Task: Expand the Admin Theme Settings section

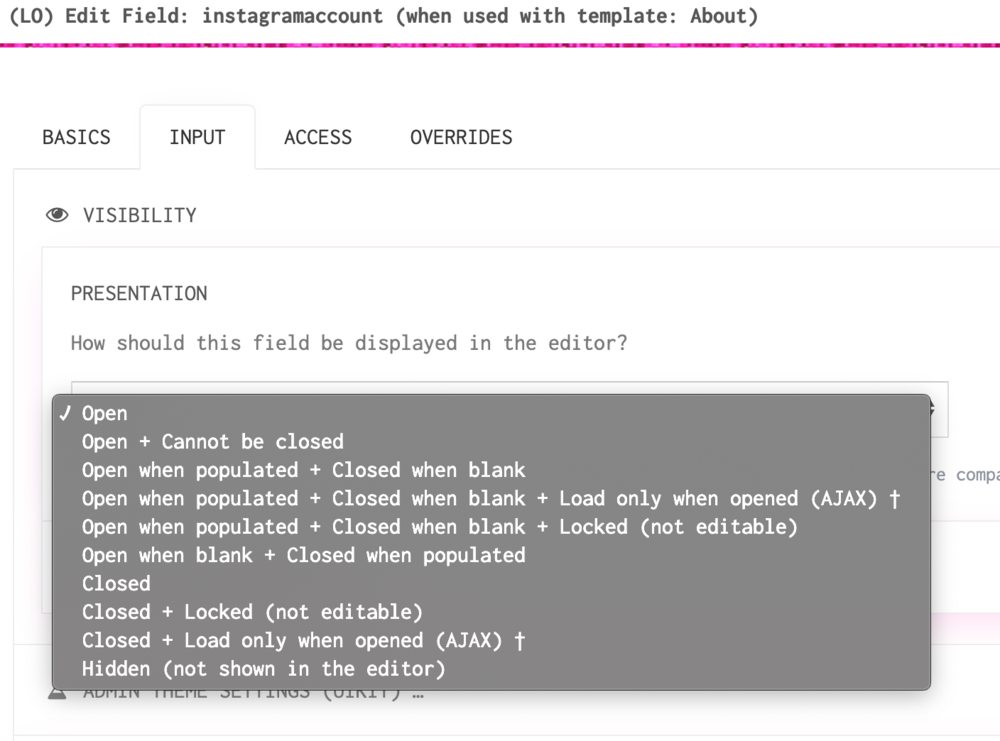Action: (252, 693)
